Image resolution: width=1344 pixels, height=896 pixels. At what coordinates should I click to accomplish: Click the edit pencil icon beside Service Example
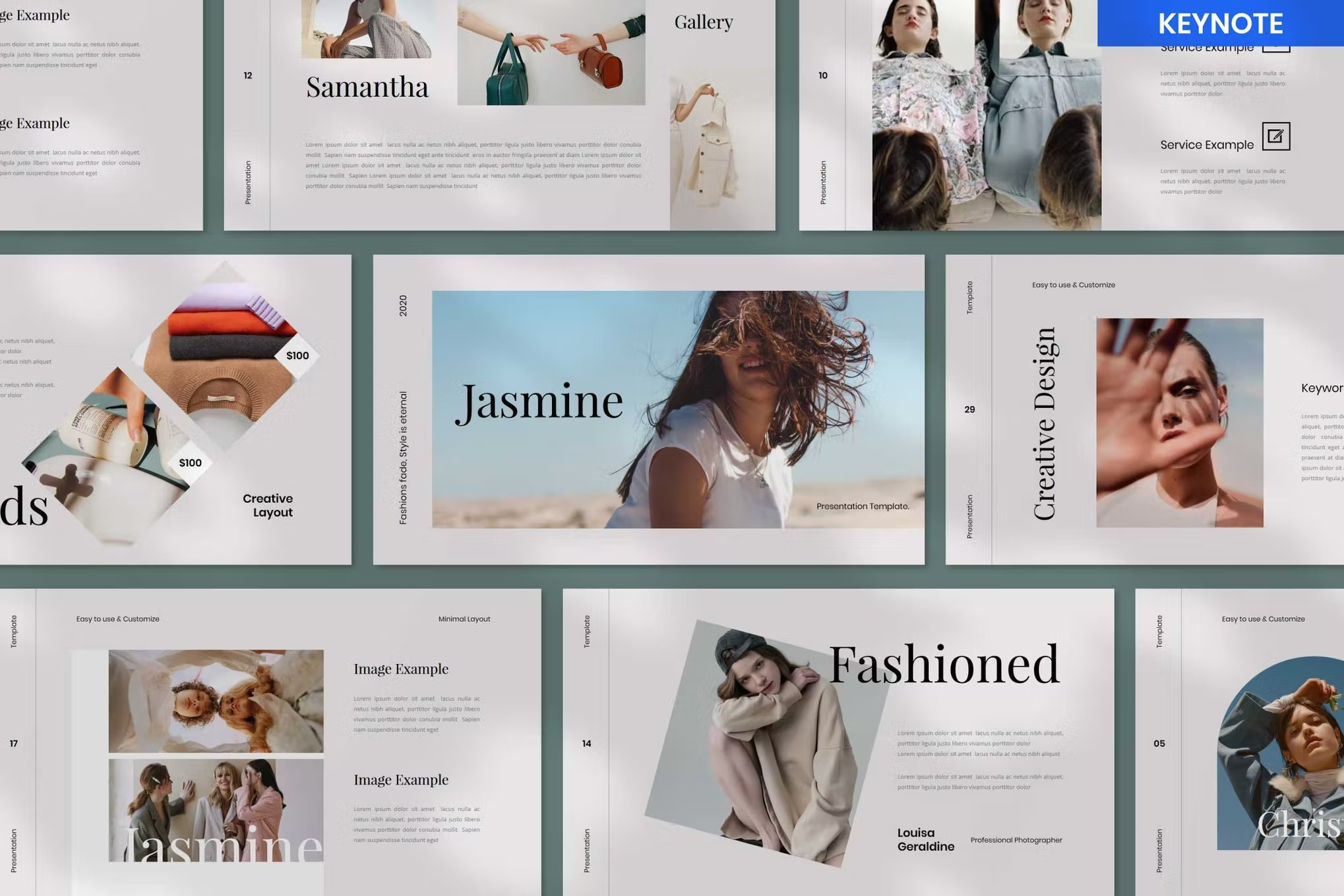(x=1275, y=136)
